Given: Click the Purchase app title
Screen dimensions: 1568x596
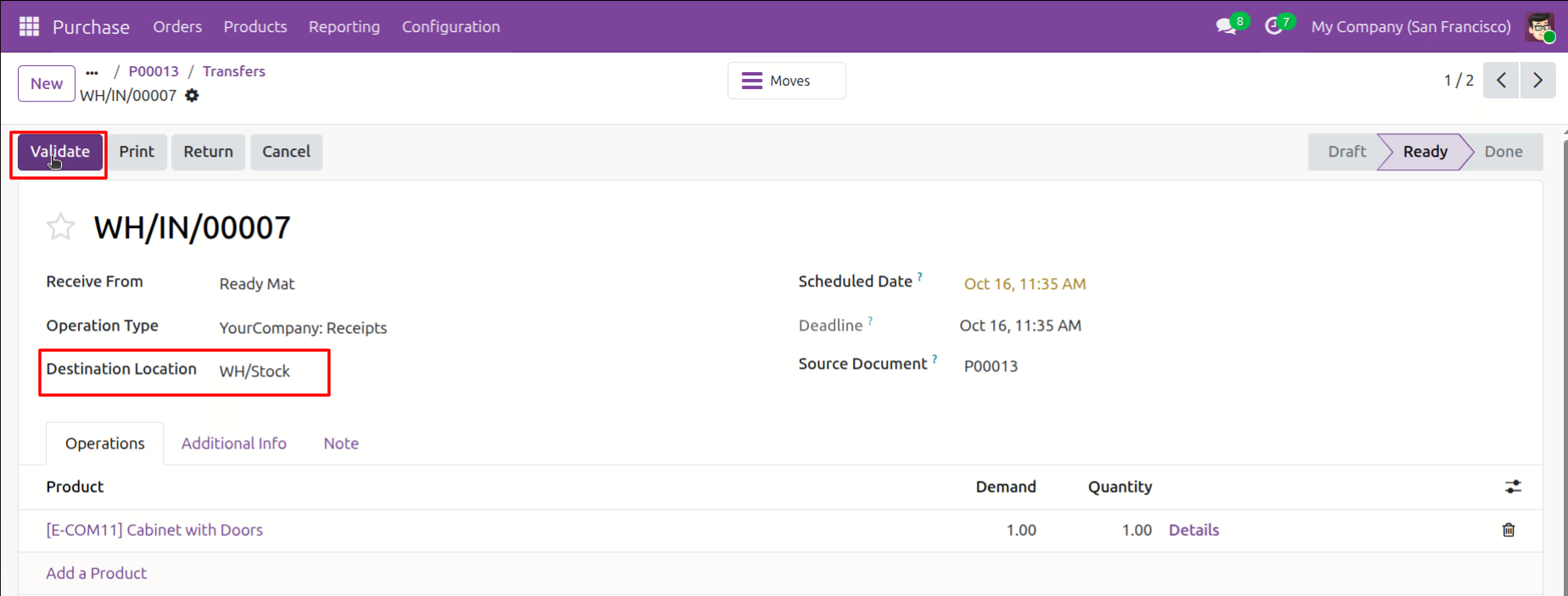Looking at the screenshot, I should click(x=91, y=27).
